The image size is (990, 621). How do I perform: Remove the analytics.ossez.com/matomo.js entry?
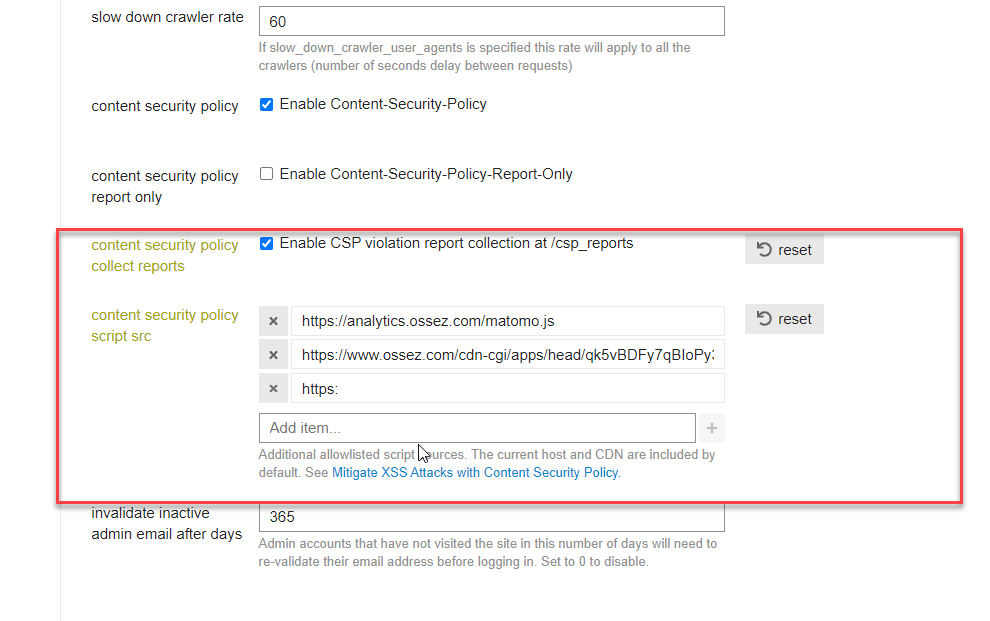(273, 321)
